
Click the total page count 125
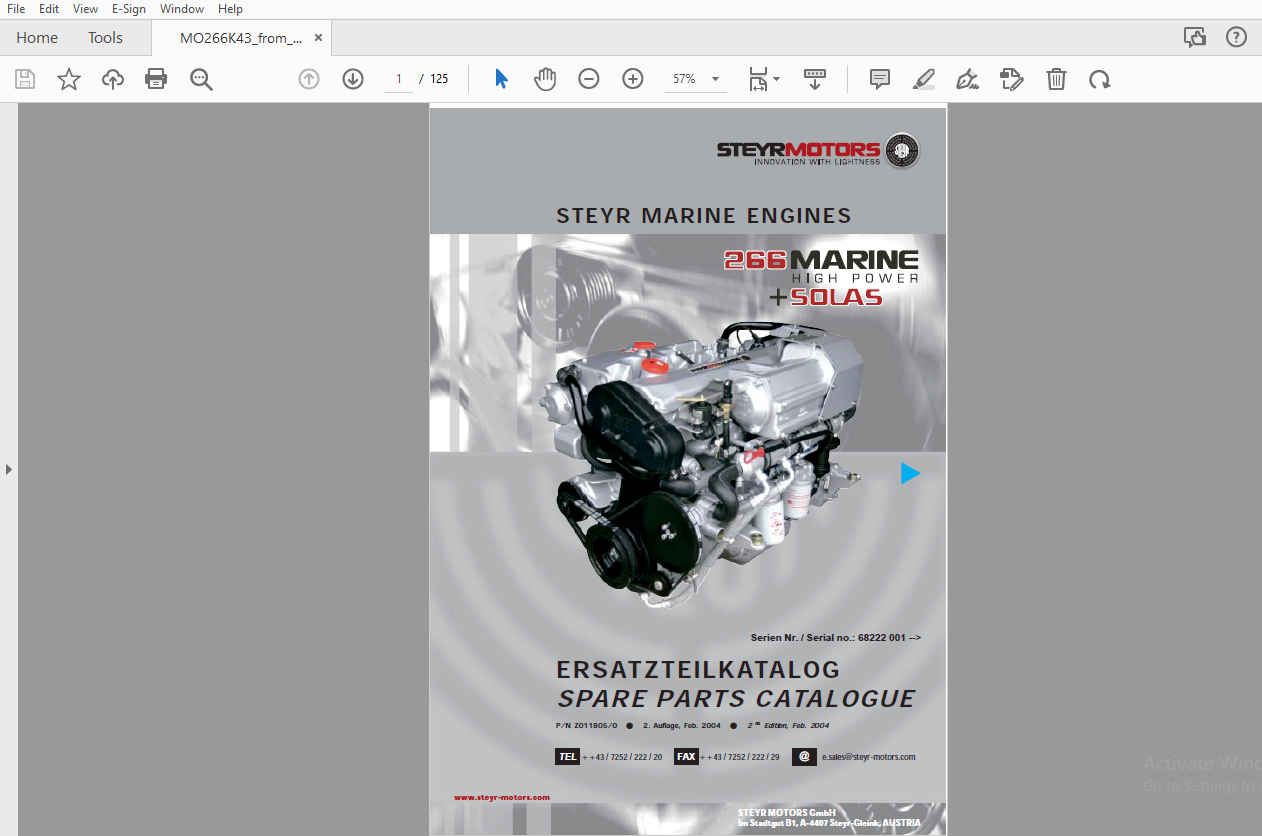(439, 79)
